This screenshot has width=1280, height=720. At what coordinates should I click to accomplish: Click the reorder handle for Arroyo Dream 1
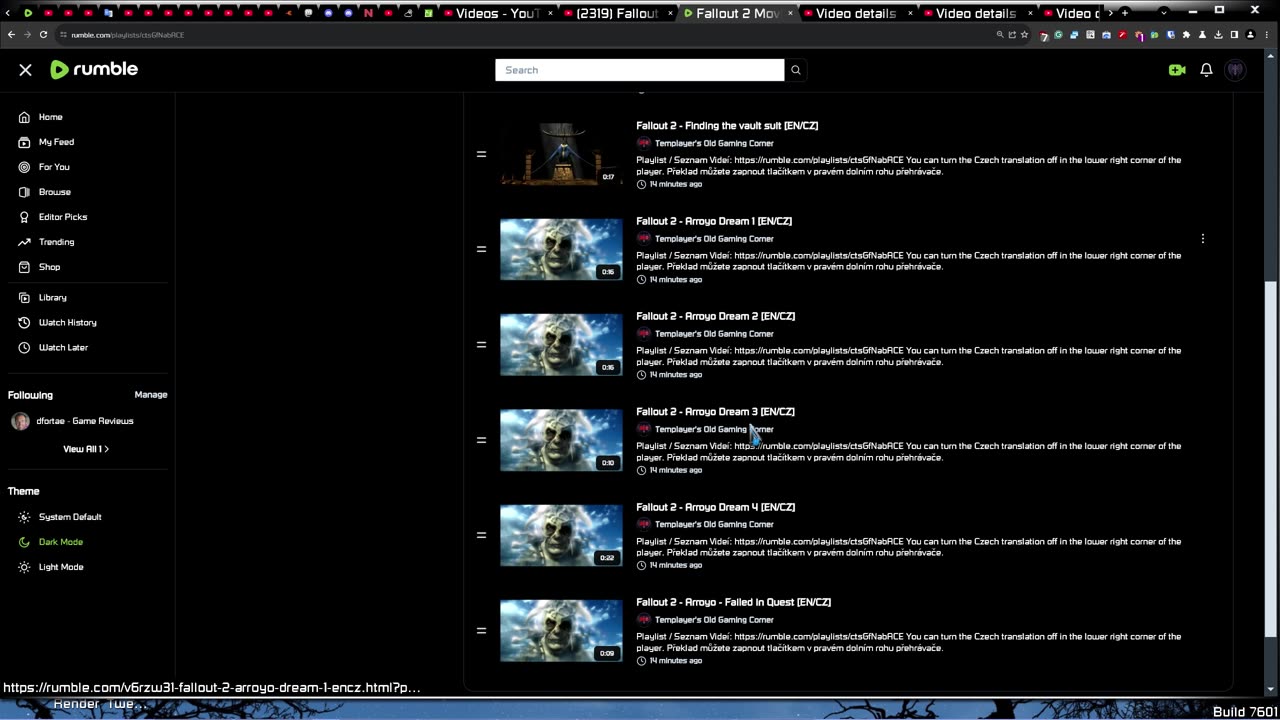tap(481, 249)
